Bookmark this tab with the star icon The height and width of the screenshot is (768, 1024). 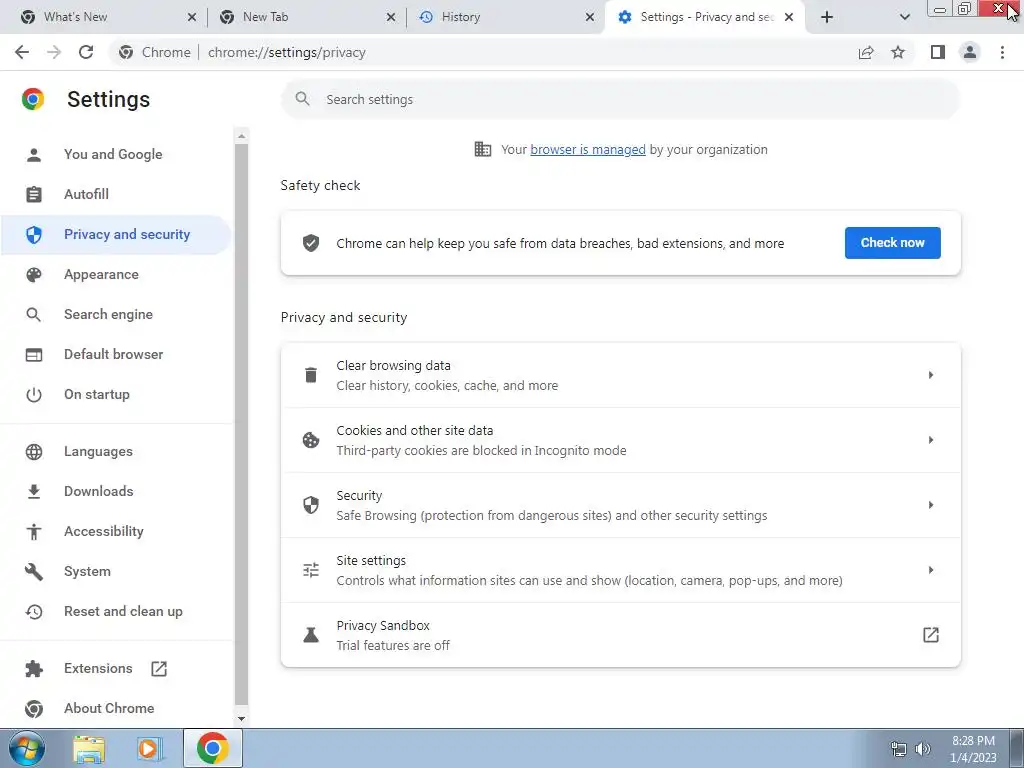coord(898,52)
